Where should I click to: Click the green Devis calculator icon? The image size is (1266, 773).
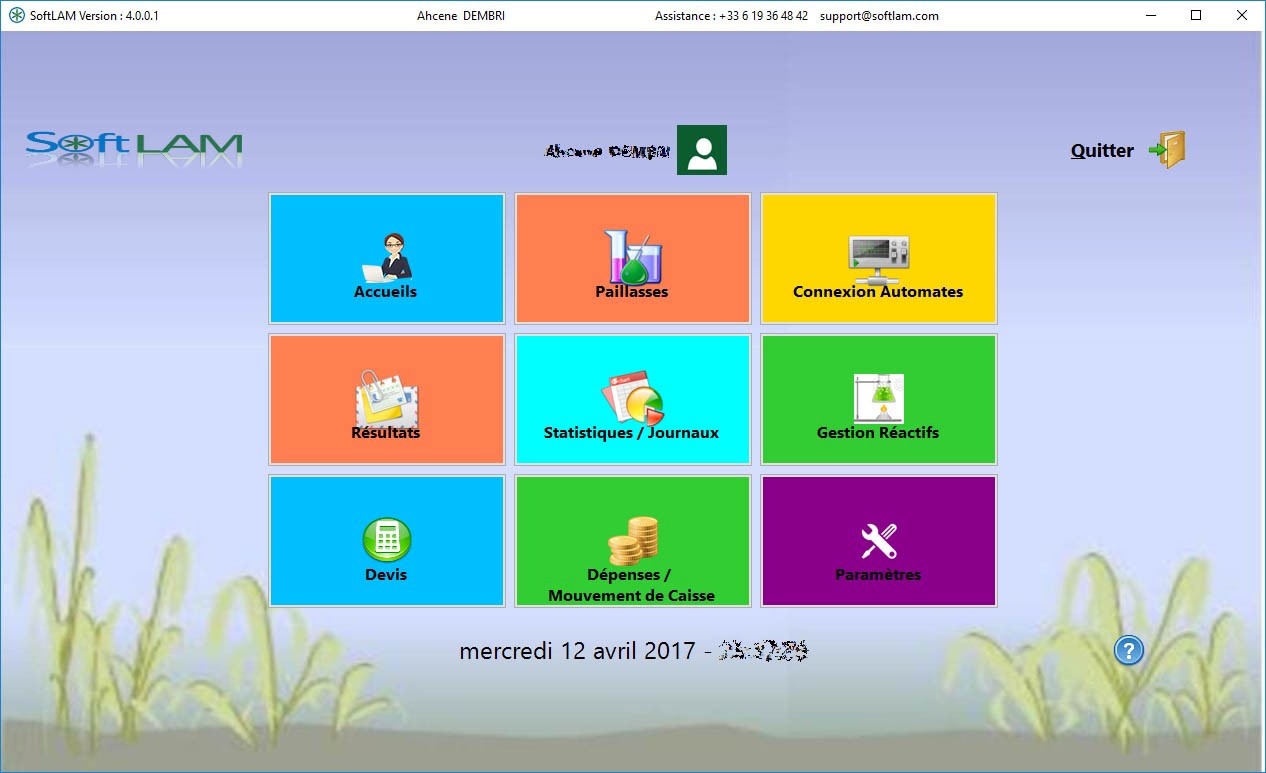386,540
